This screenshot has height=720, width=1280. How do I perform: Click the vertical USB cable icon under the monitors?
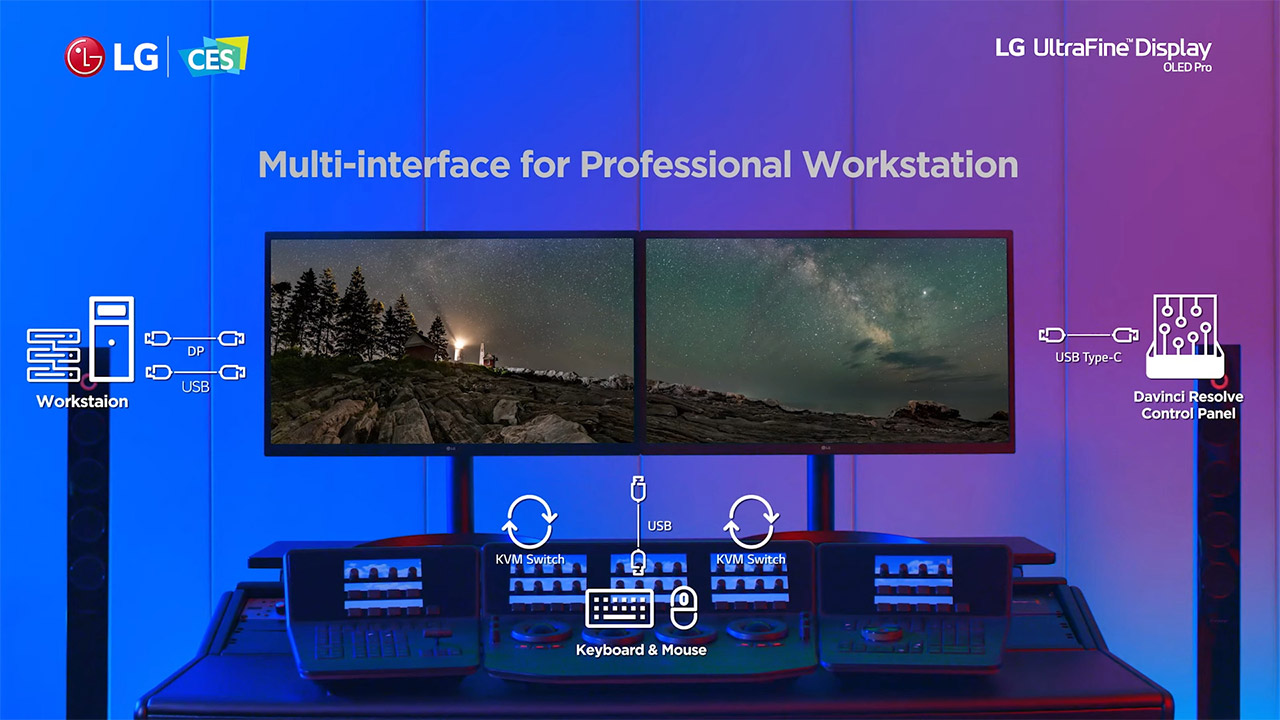638,526
